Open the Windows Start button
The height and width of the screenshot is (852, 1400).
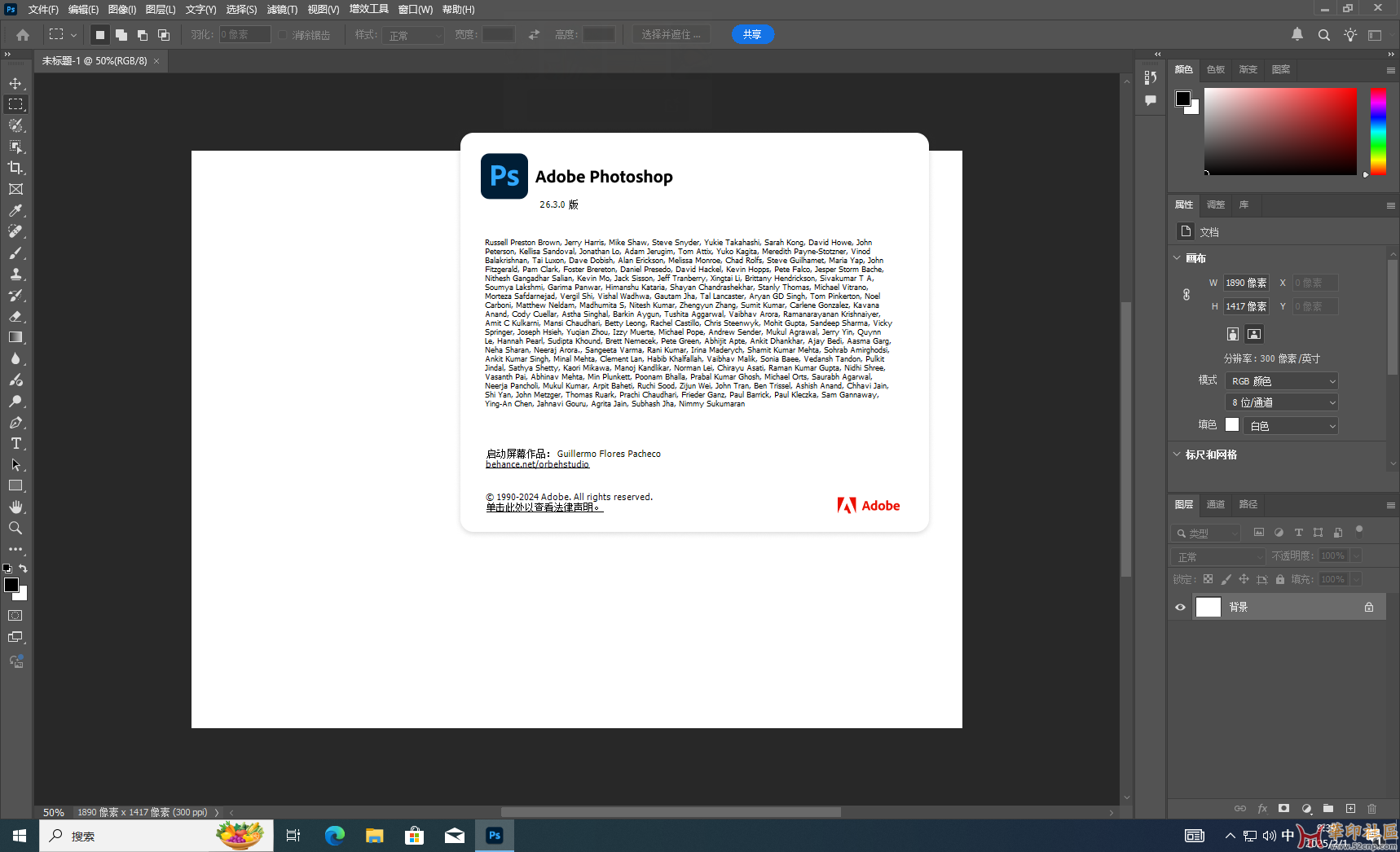[x=20, y=836]
